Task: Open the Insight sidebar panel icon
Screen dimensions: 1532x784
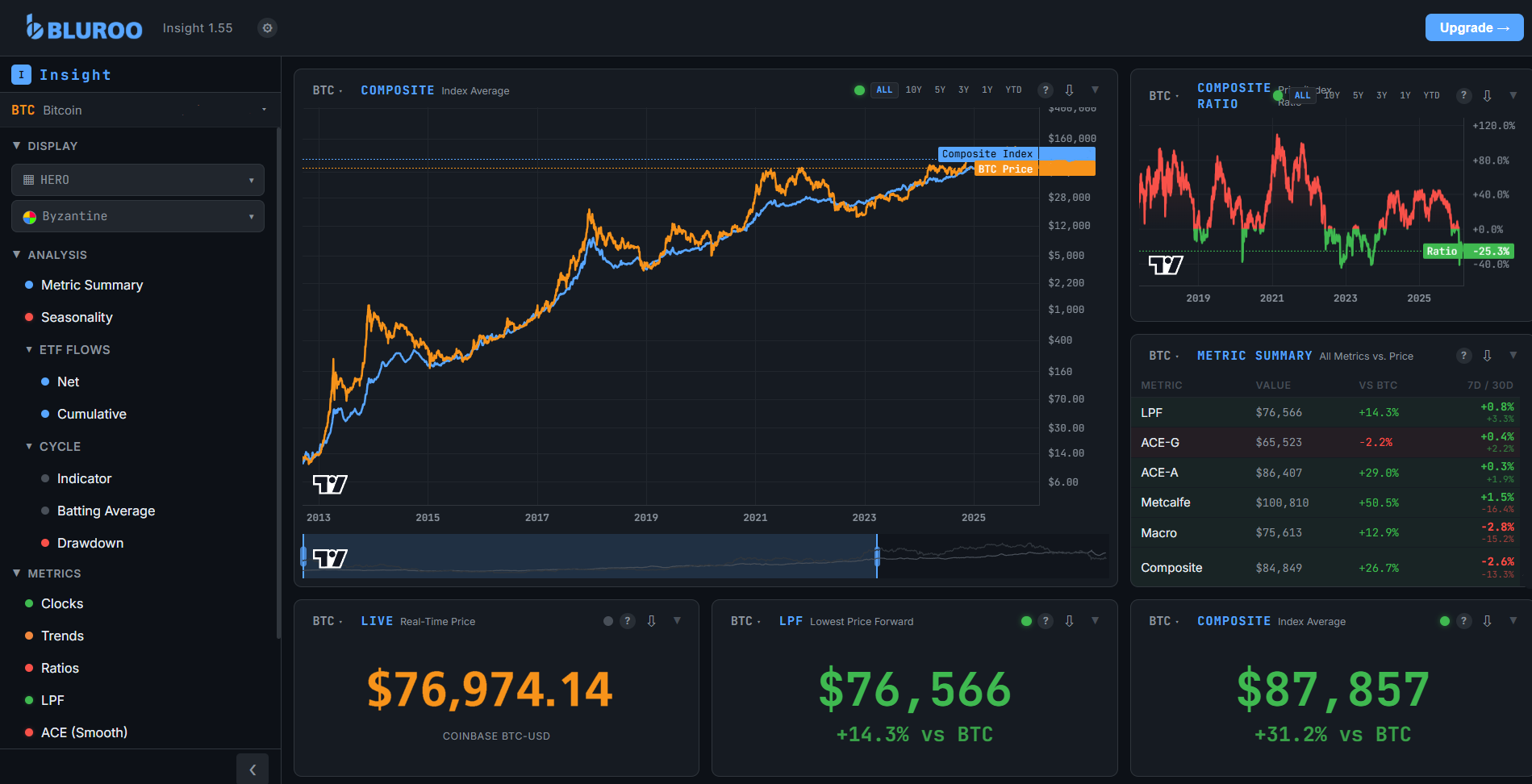Action: pos(21,74)
